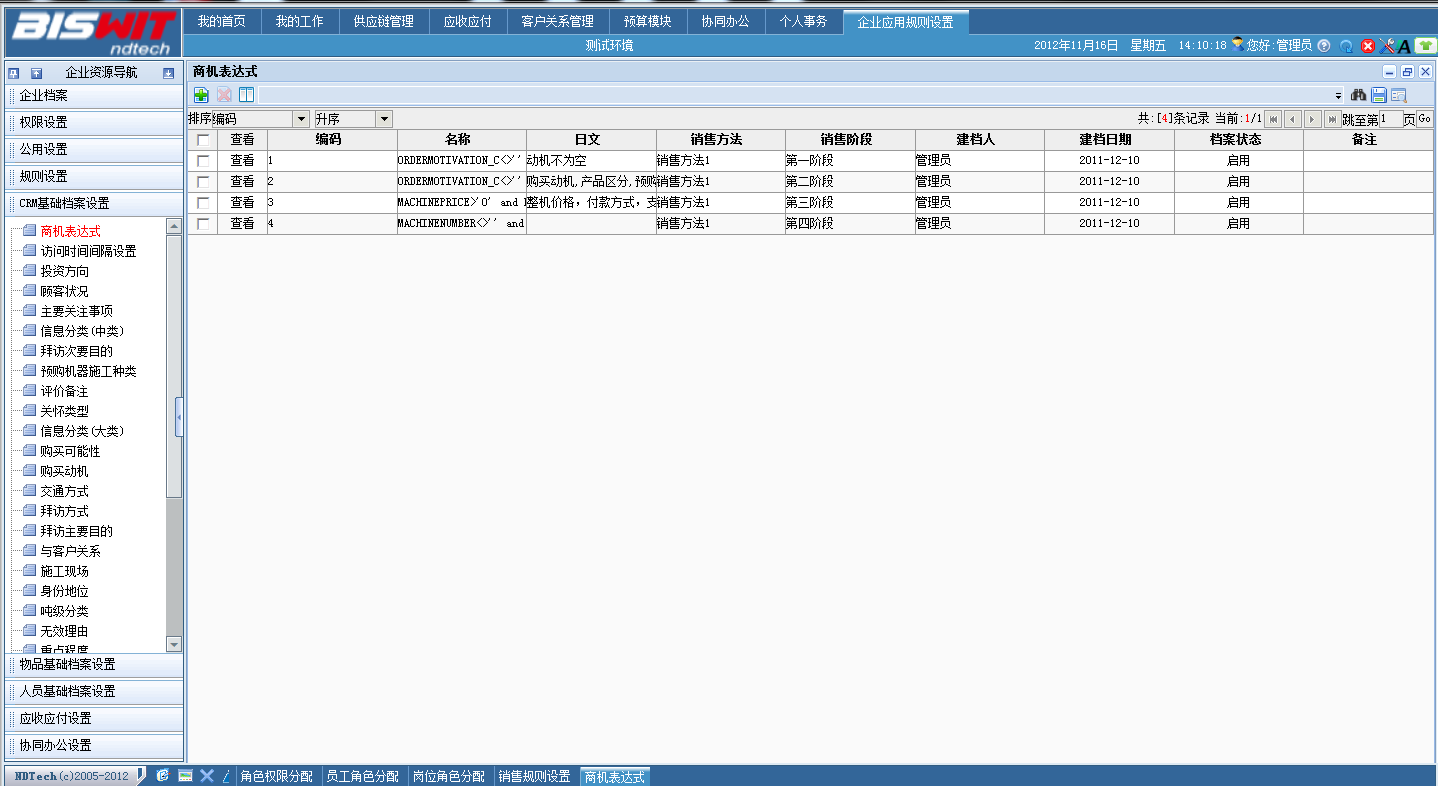Open 购买动机 in navigation tree
This screenshot has height=786, width=1438.
click(x=64, y=472)
